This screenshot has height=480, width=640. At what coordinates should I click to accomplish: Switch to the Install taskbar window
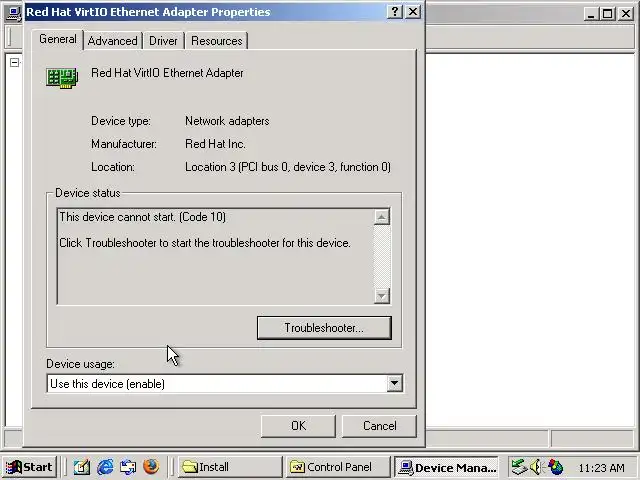click(x=230, y=467)
